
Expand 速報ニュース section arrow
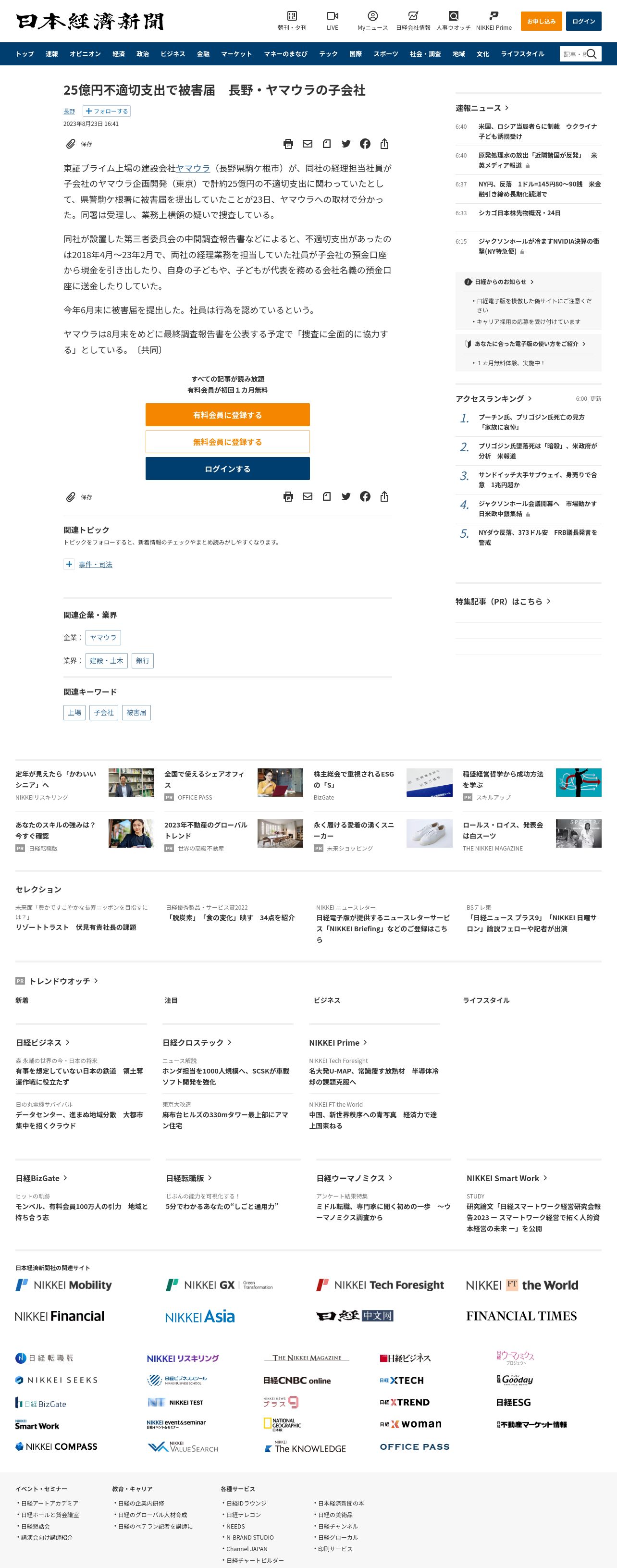(506, 108)
